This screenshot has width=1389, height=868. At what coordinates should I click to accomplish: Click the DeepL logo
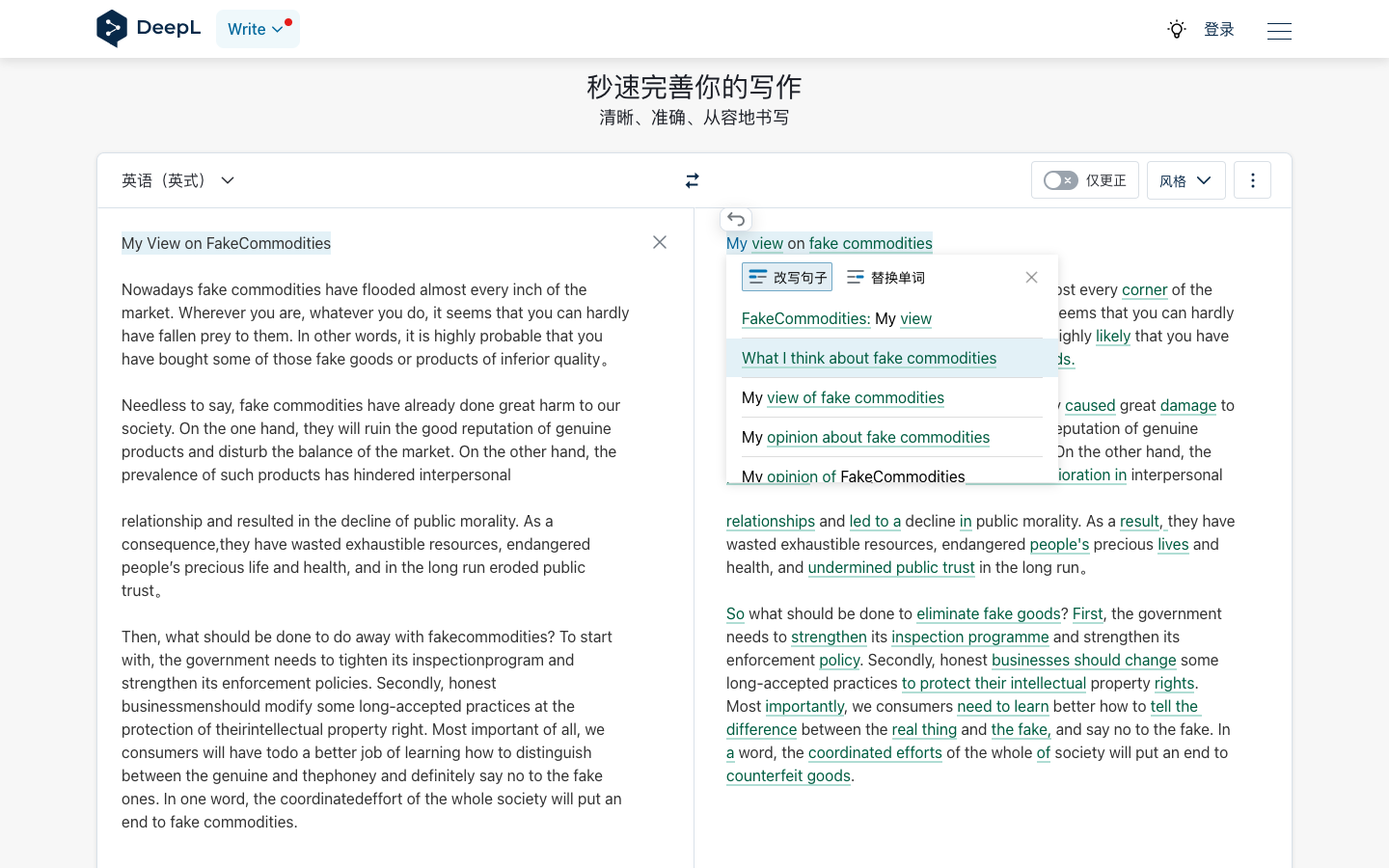(149, 29)
